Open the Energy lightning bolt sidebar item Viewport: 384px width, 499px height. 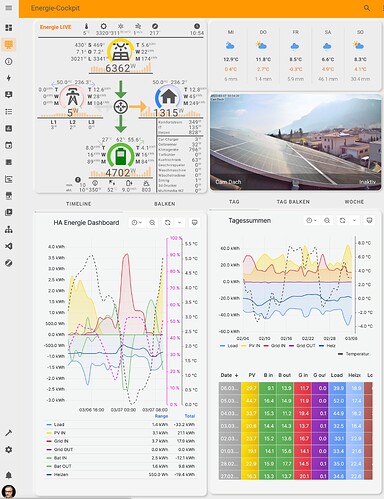coord(9,78)
